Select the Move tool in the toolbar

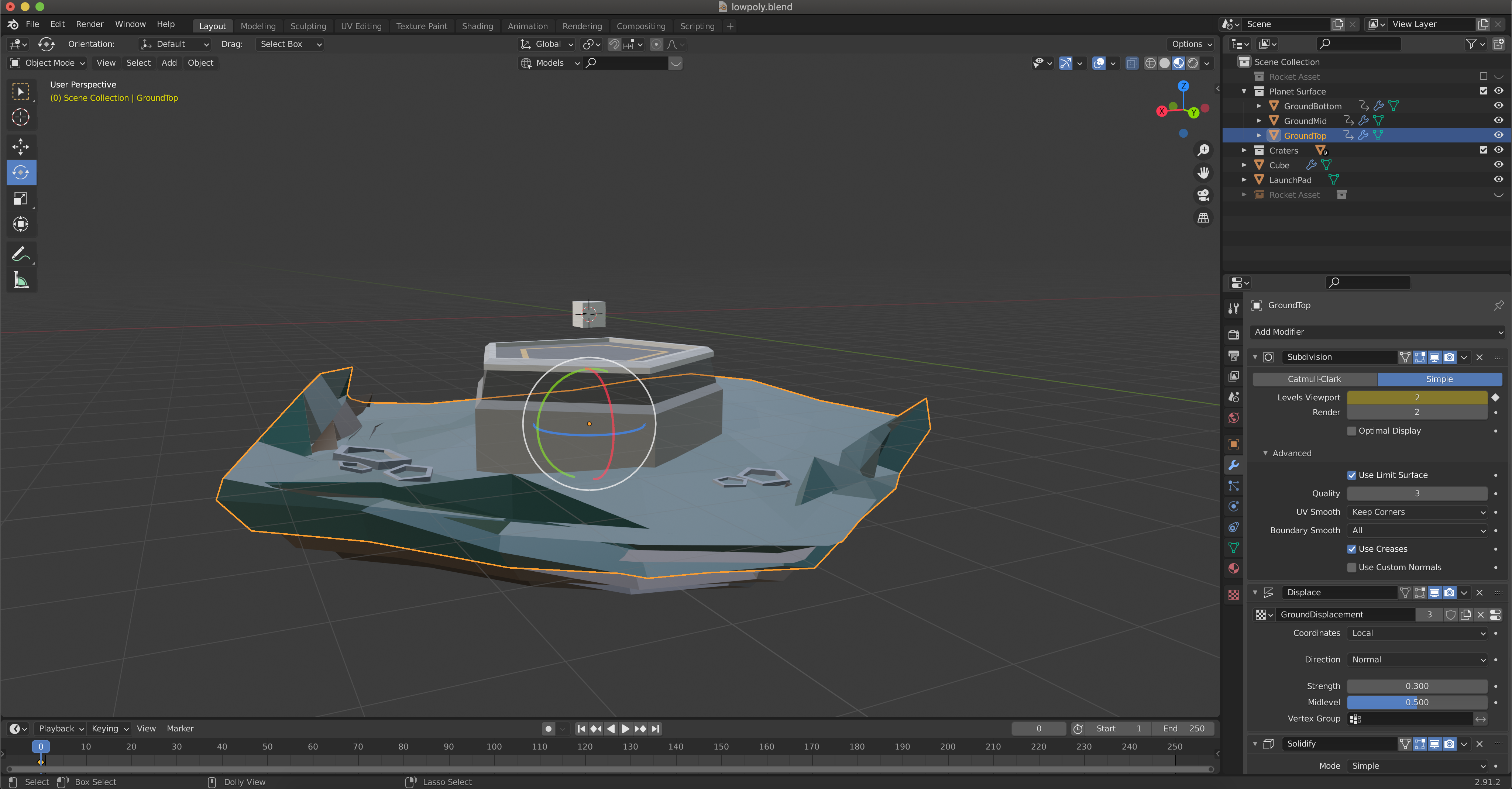(x=21, y=147)
